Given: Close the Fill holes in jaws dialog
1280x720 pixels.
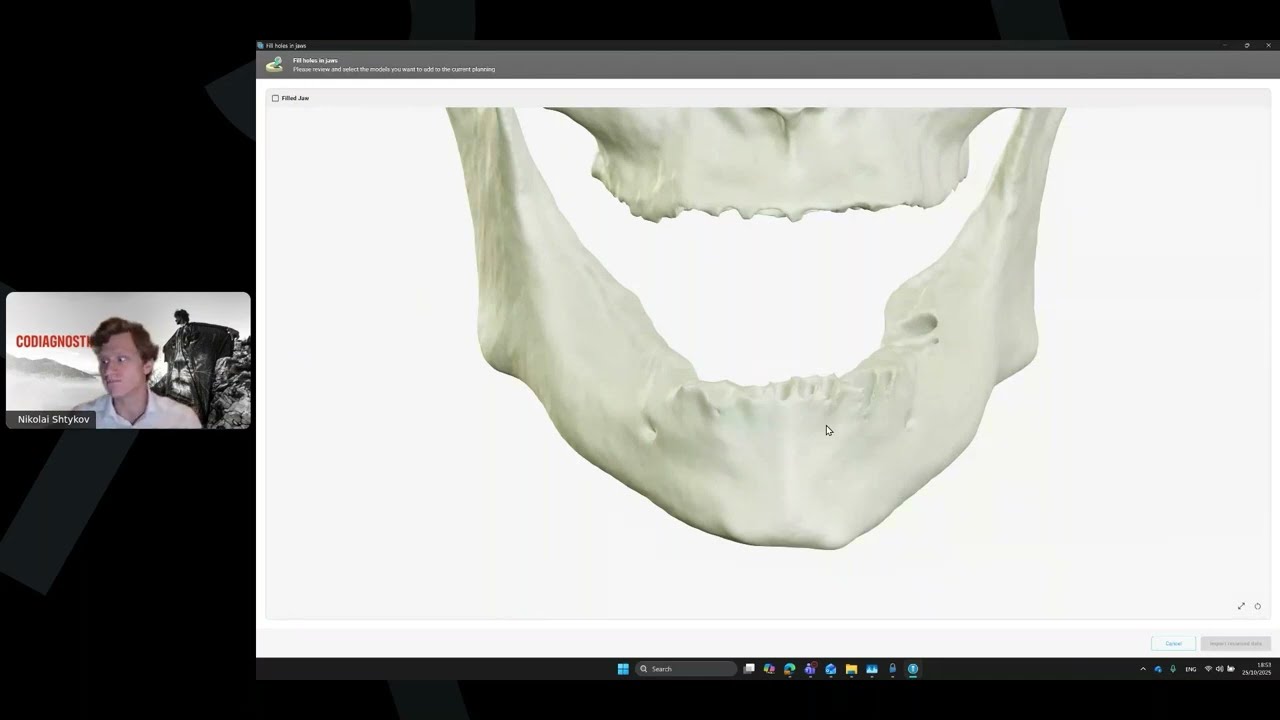Looking at the screenshot, I should coord(1268,45).
